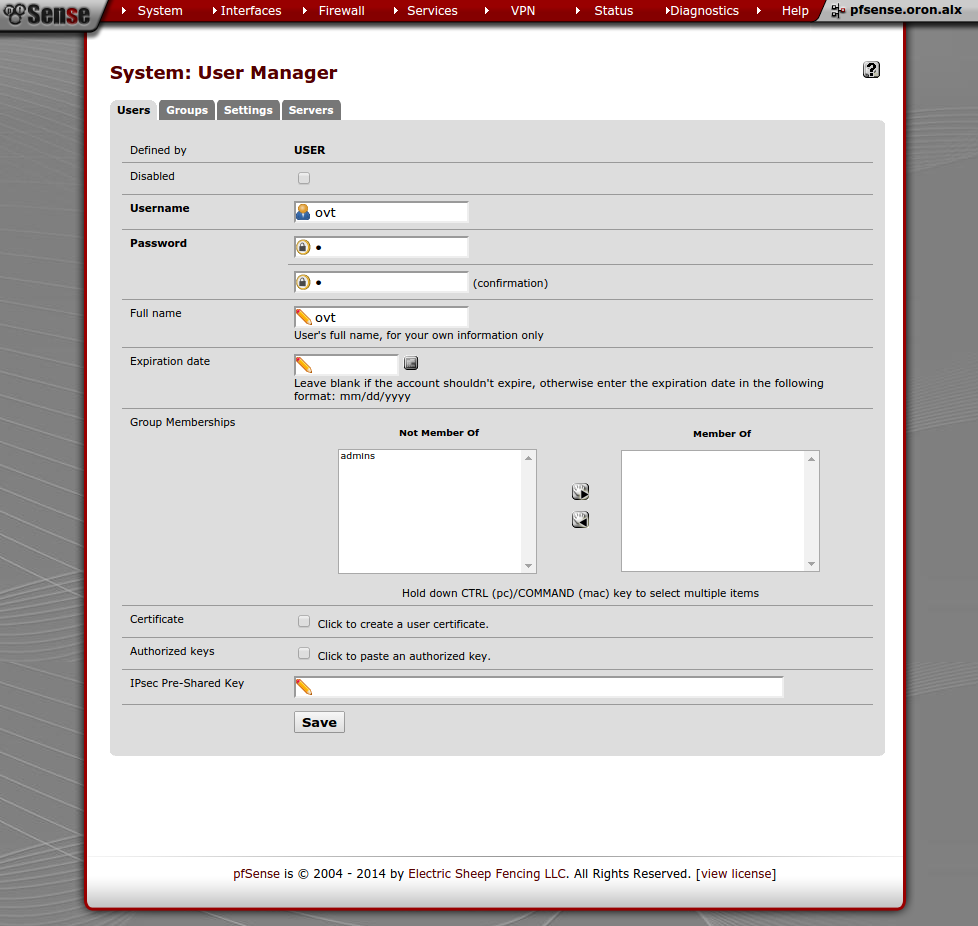Image resolution: width=978 pixels, height=926 pixels.
Task: Focus the Full name input field
Action: pos(381,317)
